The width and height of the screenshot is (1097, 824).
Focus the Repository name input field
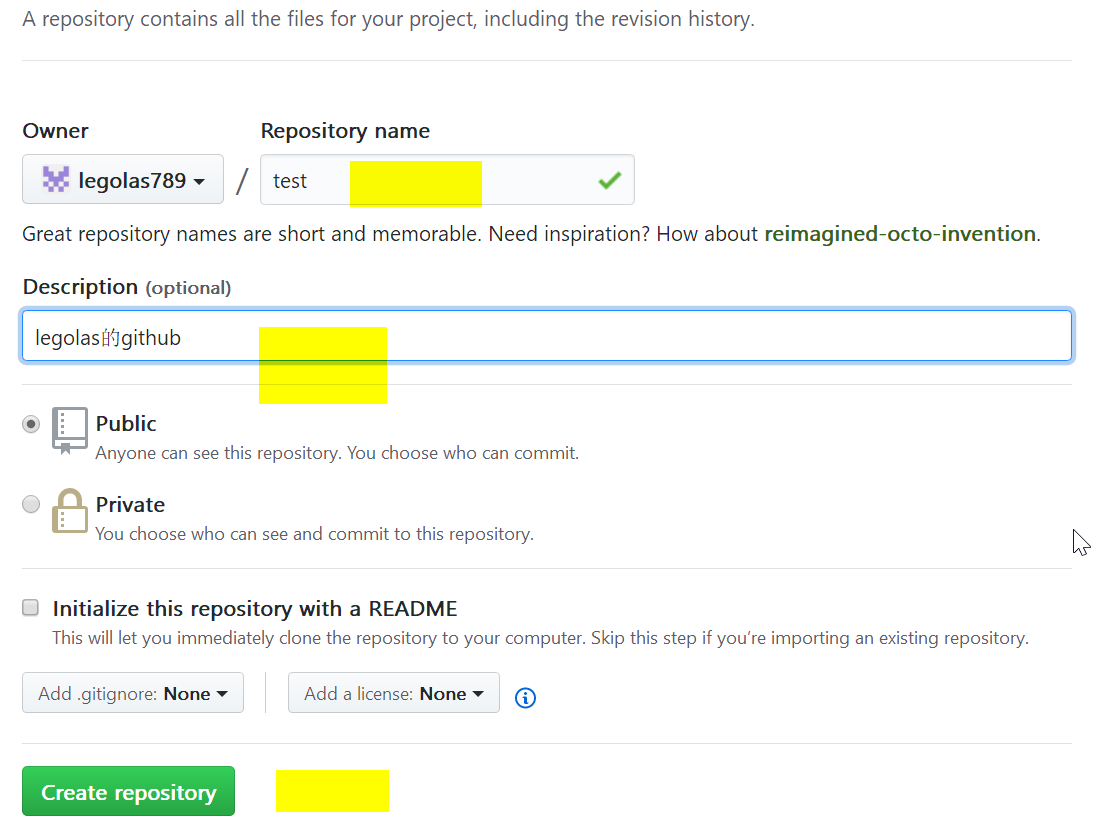[447, 180]
